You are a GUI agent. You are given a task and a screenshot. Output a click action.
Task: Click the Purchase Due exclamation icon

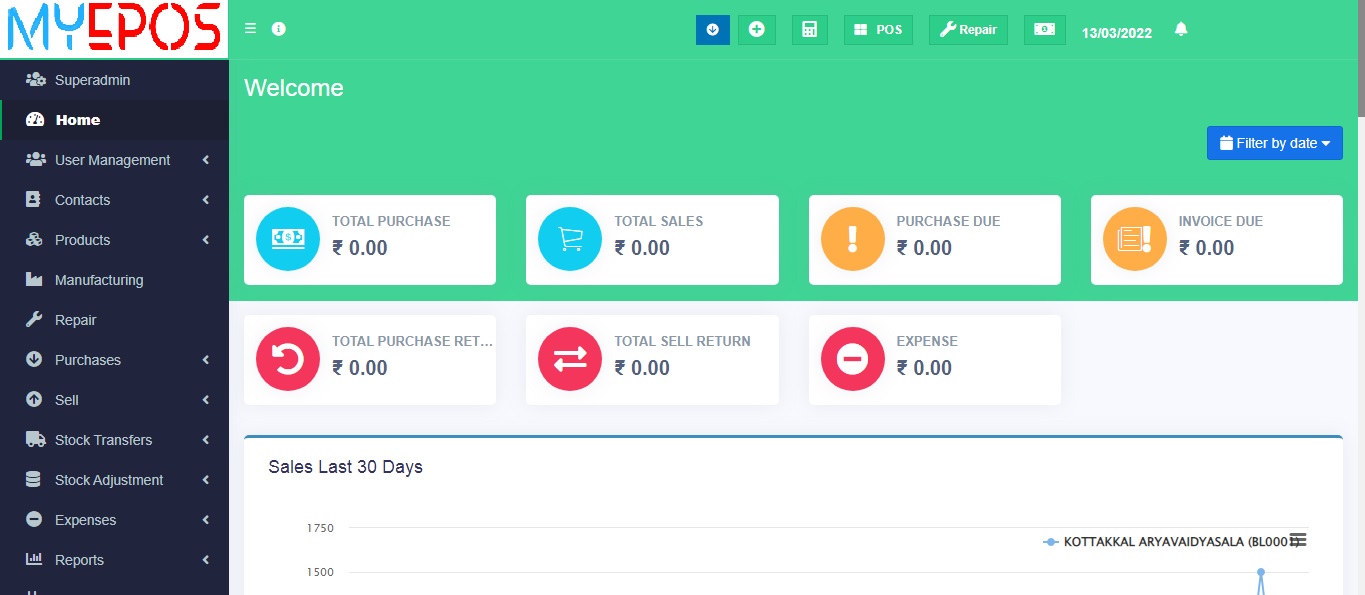853,238
